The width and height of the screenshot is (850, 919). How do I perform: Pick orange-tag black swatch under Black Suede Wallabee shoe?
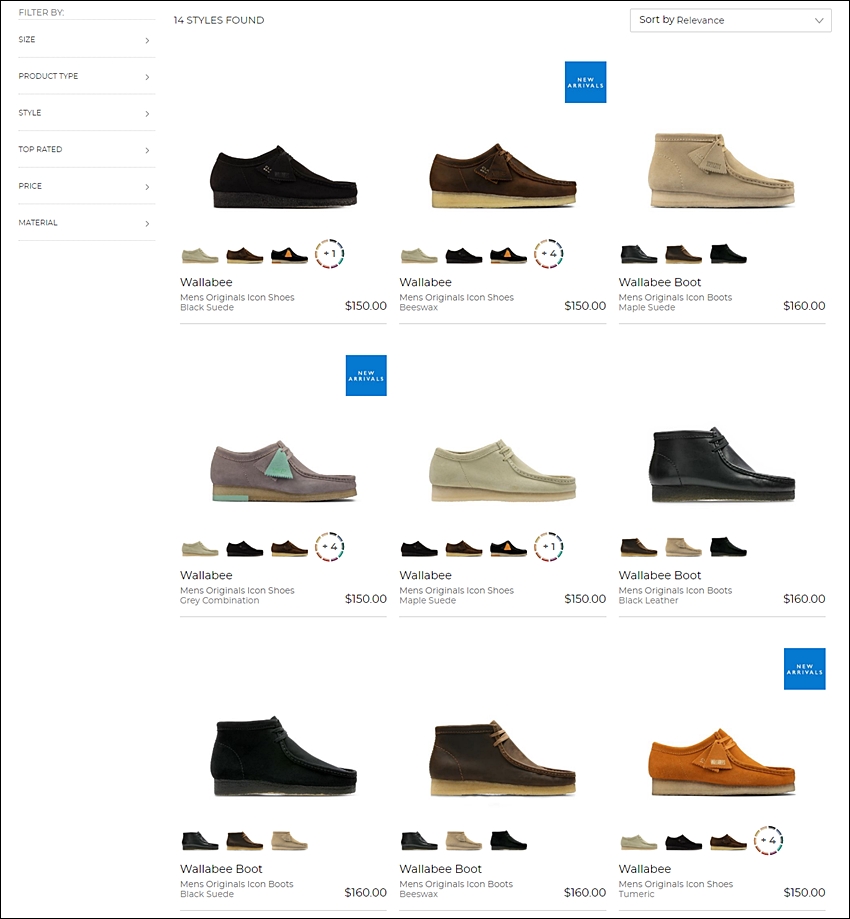pyautogui.click(x=290, y=256)
